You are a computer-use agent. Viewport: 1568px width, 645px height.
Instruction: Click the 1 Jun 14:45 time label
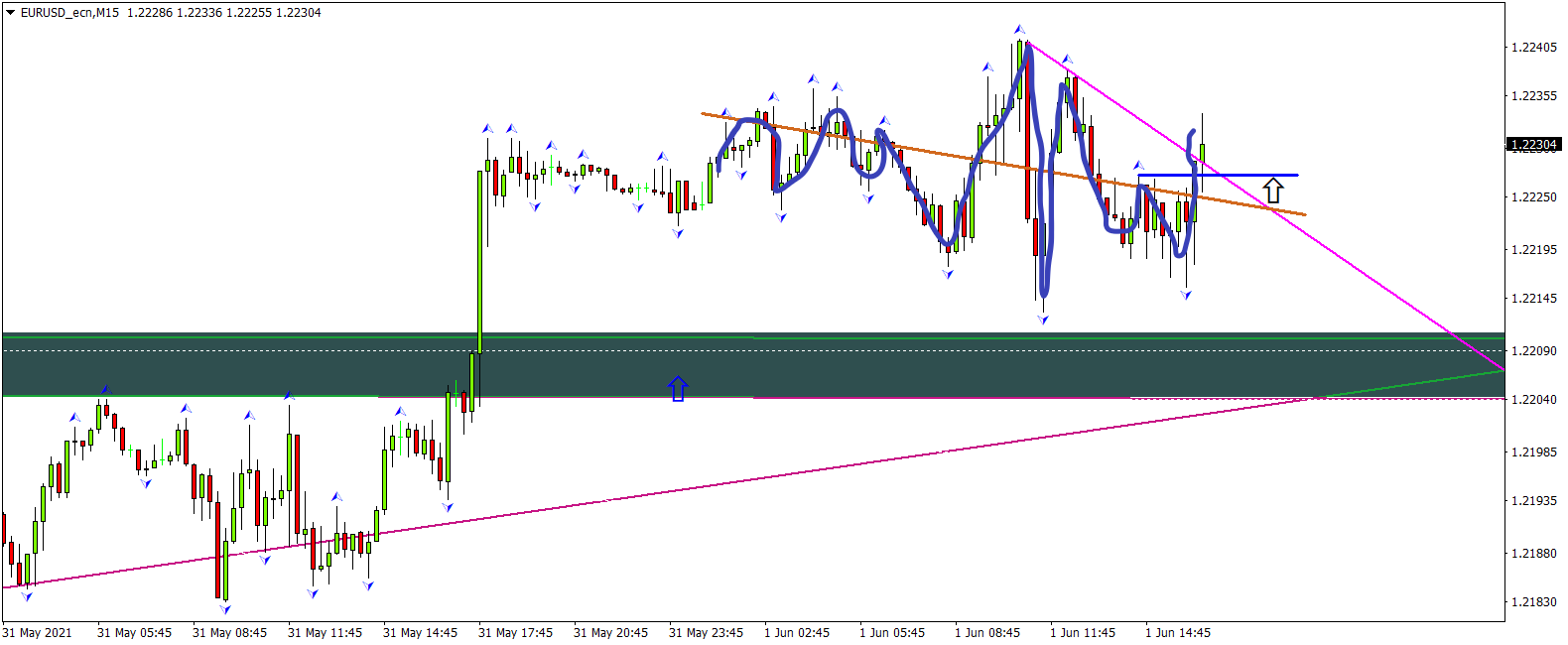pos(1178,632)
